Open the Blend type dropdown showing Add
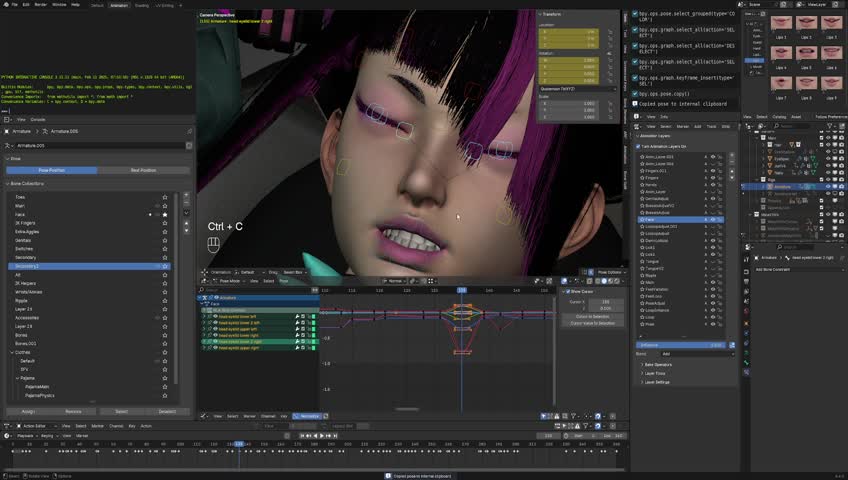The height and width of the screenshot is (480, 848). tap(698, 354)
